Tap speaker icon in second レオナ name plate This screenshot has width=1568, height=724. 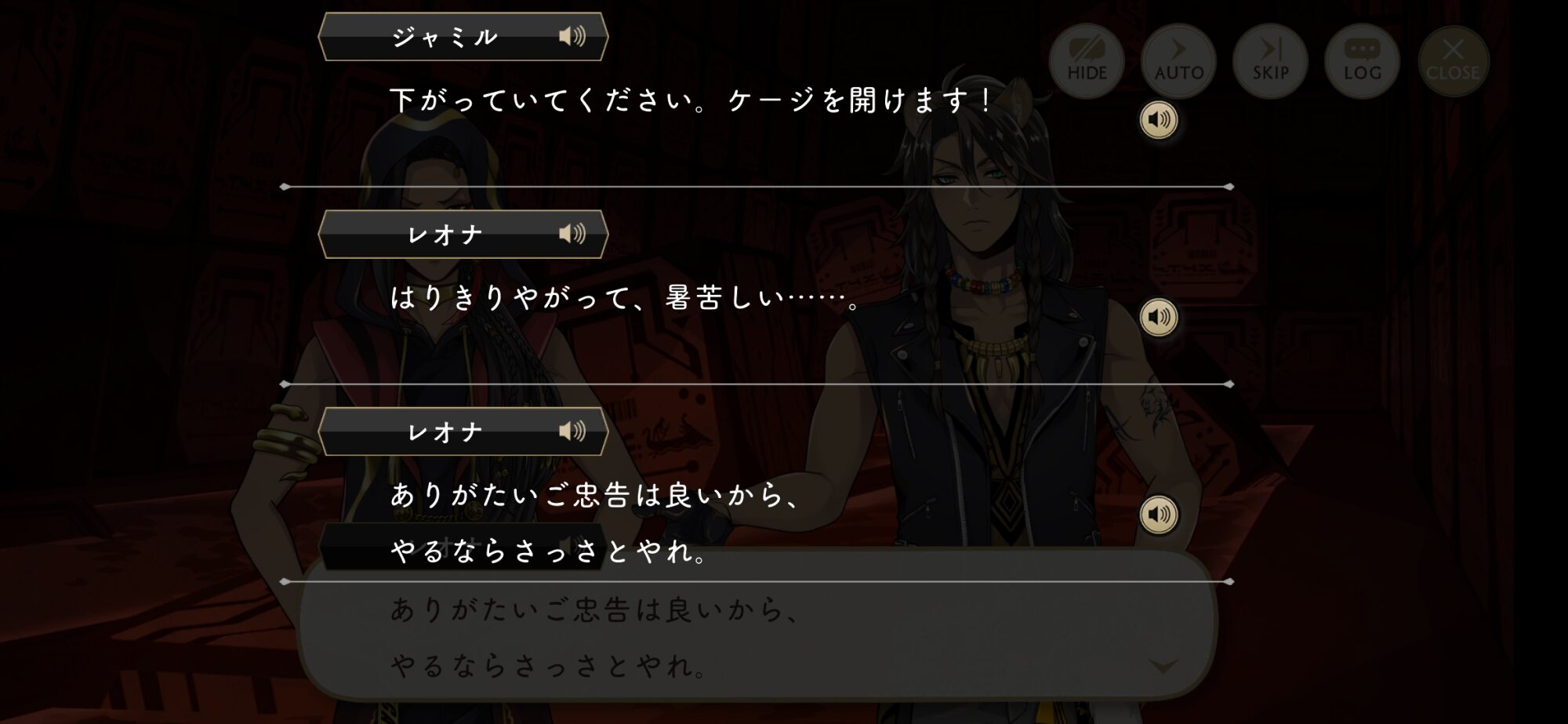pyautogui.click(x=572, y=431)
